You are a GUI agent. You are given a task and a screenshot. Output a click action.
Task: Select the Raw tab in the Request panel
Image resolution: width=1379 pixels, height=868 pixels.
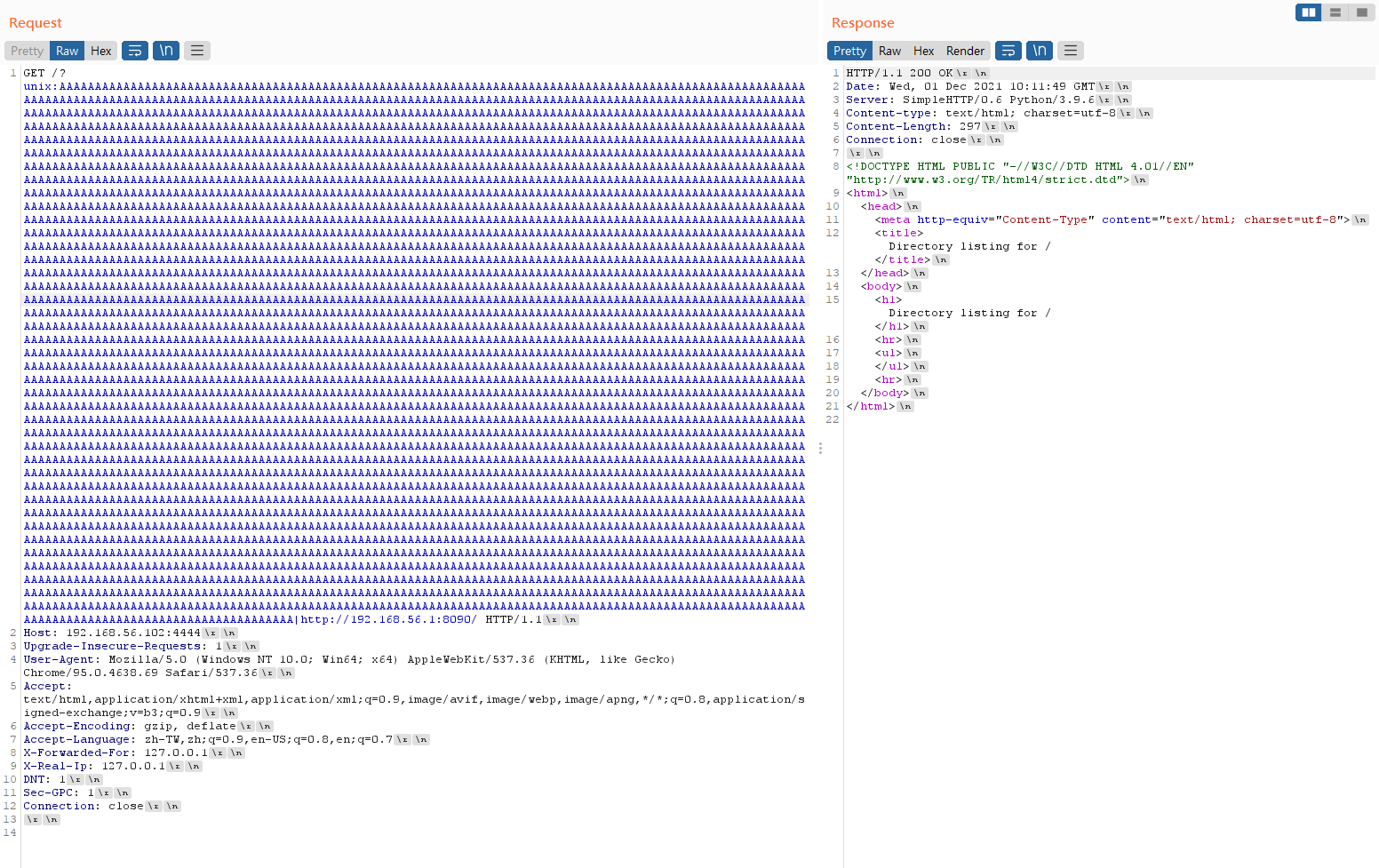[66, 50]
